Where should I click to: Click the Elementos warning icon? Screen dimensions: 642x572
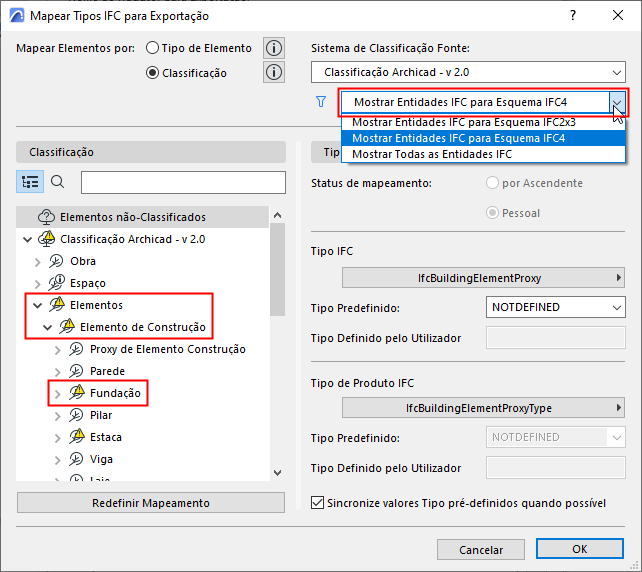coord(57,304)
